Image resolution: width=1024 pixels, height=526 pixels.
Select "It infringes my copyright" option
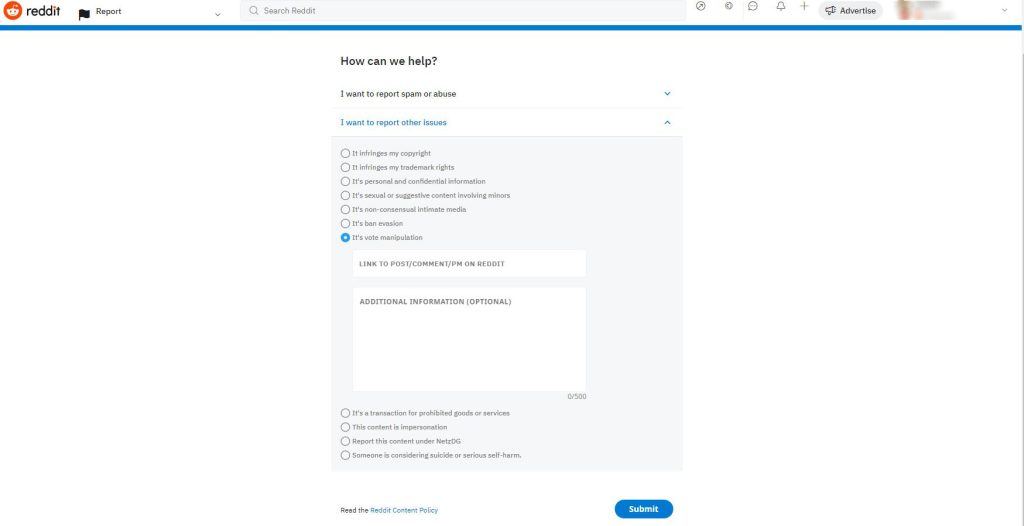(x=346, y=153)
